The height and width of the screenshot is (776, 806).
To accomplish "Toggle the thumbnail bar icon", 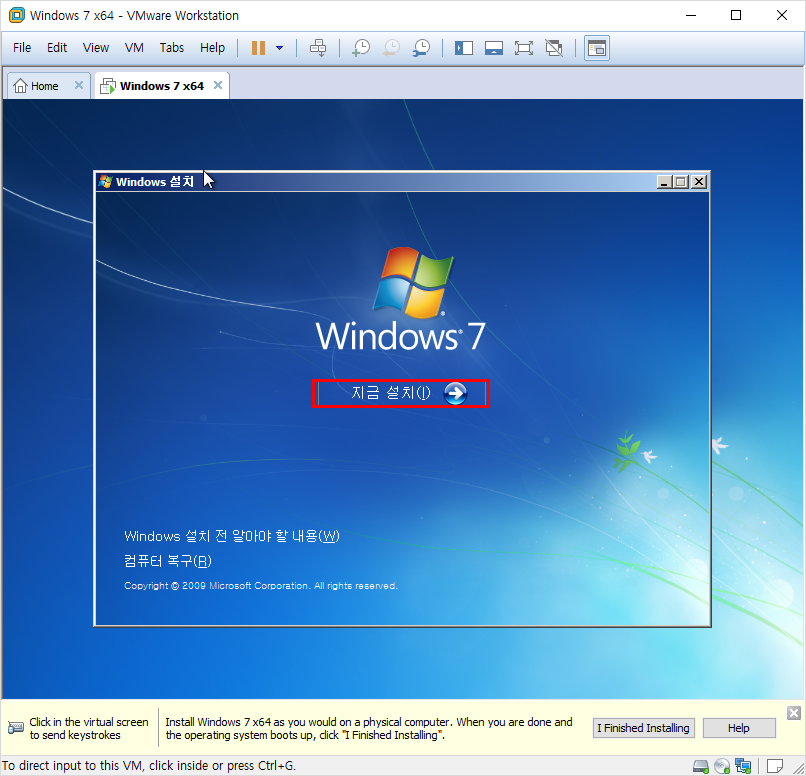I will 493,48.
